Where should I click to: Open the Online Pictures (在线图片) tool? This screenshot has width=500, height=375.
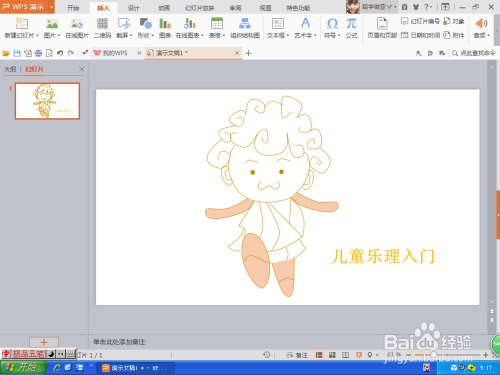77,28
